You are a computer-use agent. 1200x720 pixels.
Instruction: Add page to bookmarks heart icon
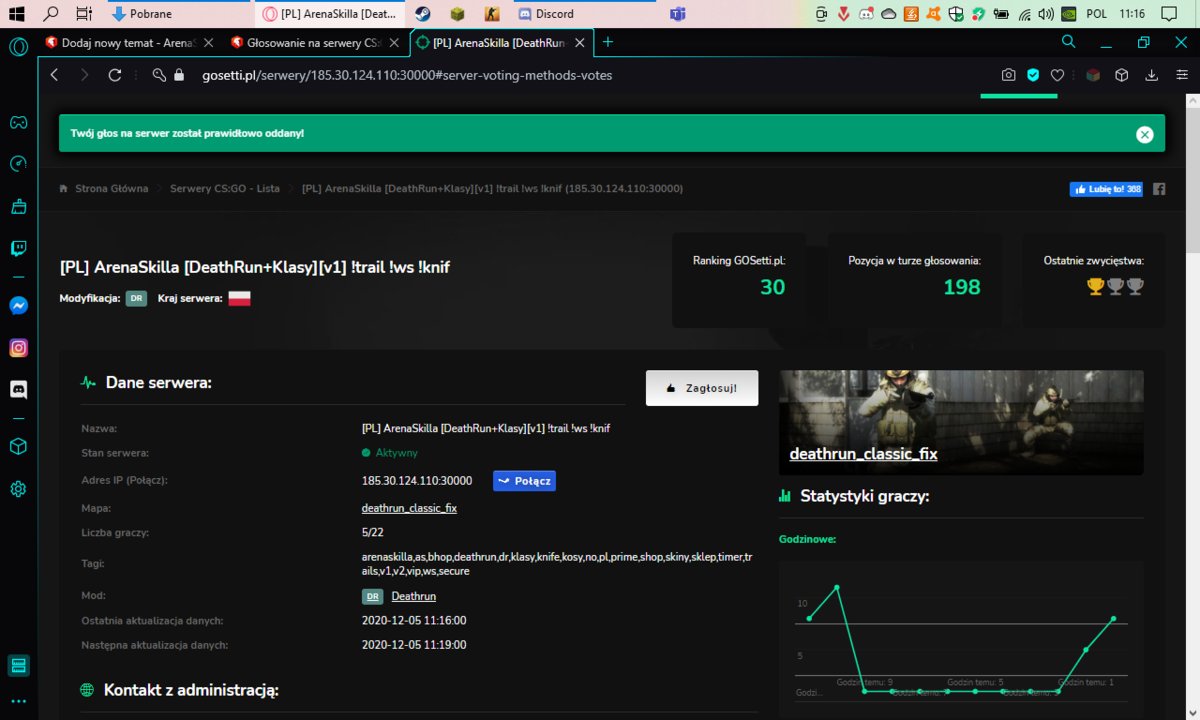1057,75
